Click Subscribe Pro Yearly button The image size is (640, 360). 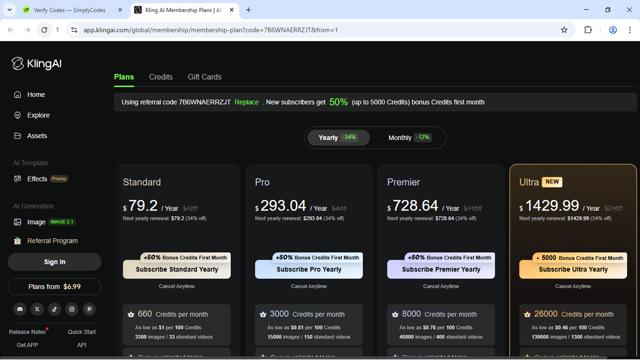[309, 269]
